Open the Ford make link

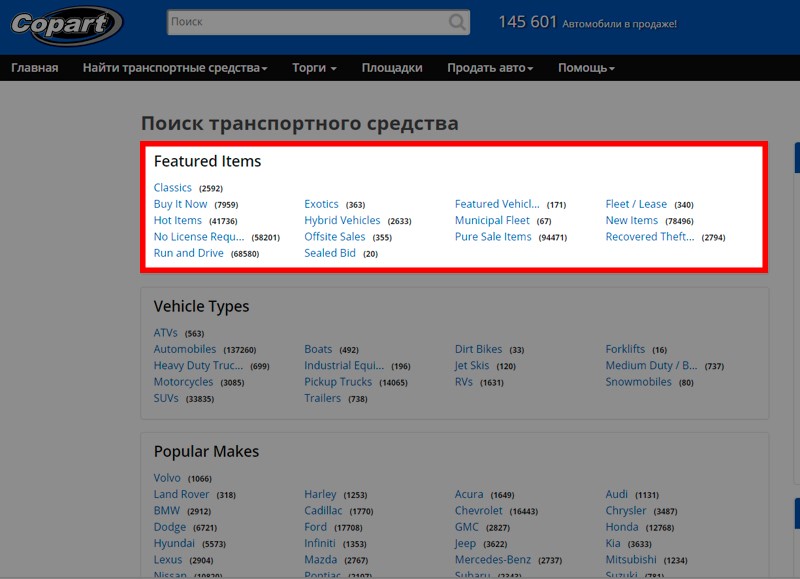(315, 527)
